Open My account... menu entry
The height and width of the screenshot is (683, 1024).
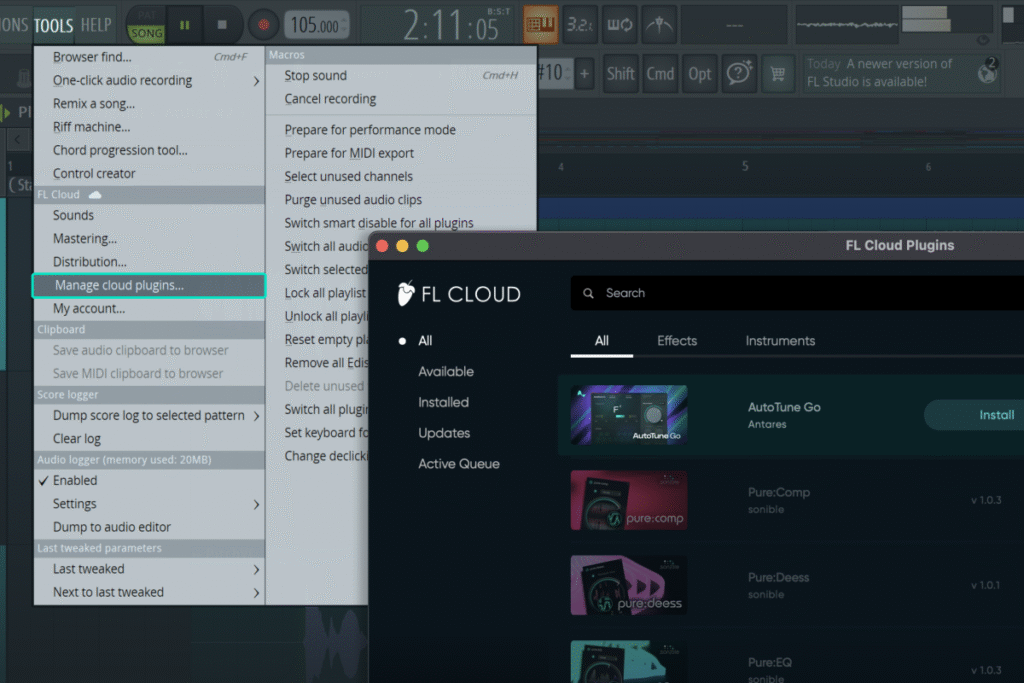point(150,309)
